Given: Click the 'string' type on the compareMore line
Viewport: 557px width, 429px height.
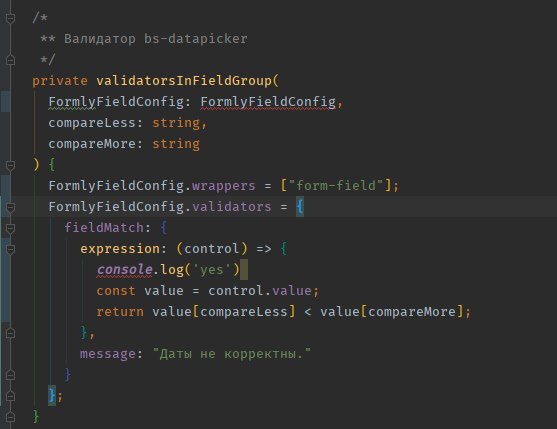Looking at the screenshot, I should coord(176,144).
